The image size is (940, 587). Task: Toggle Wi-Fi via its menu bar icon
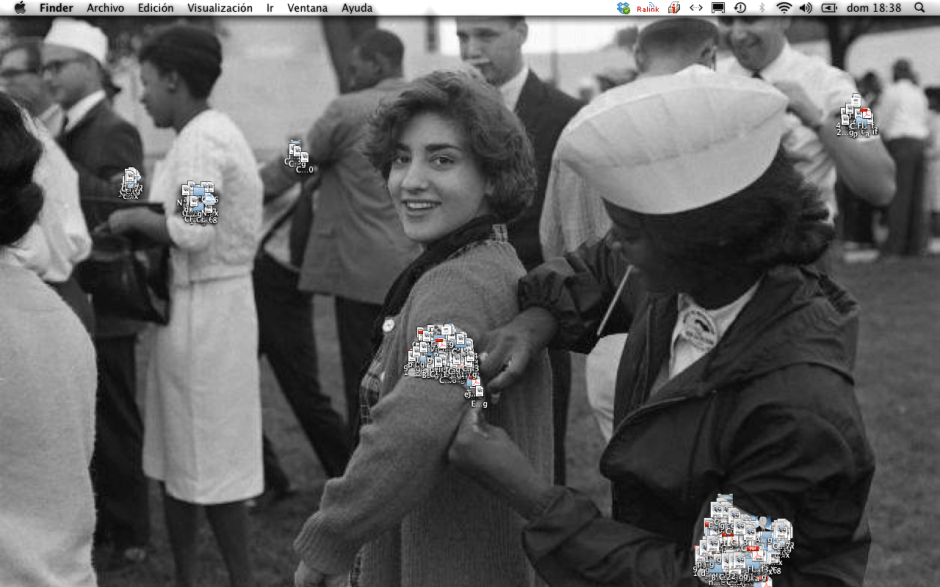[x=783, y=8]
